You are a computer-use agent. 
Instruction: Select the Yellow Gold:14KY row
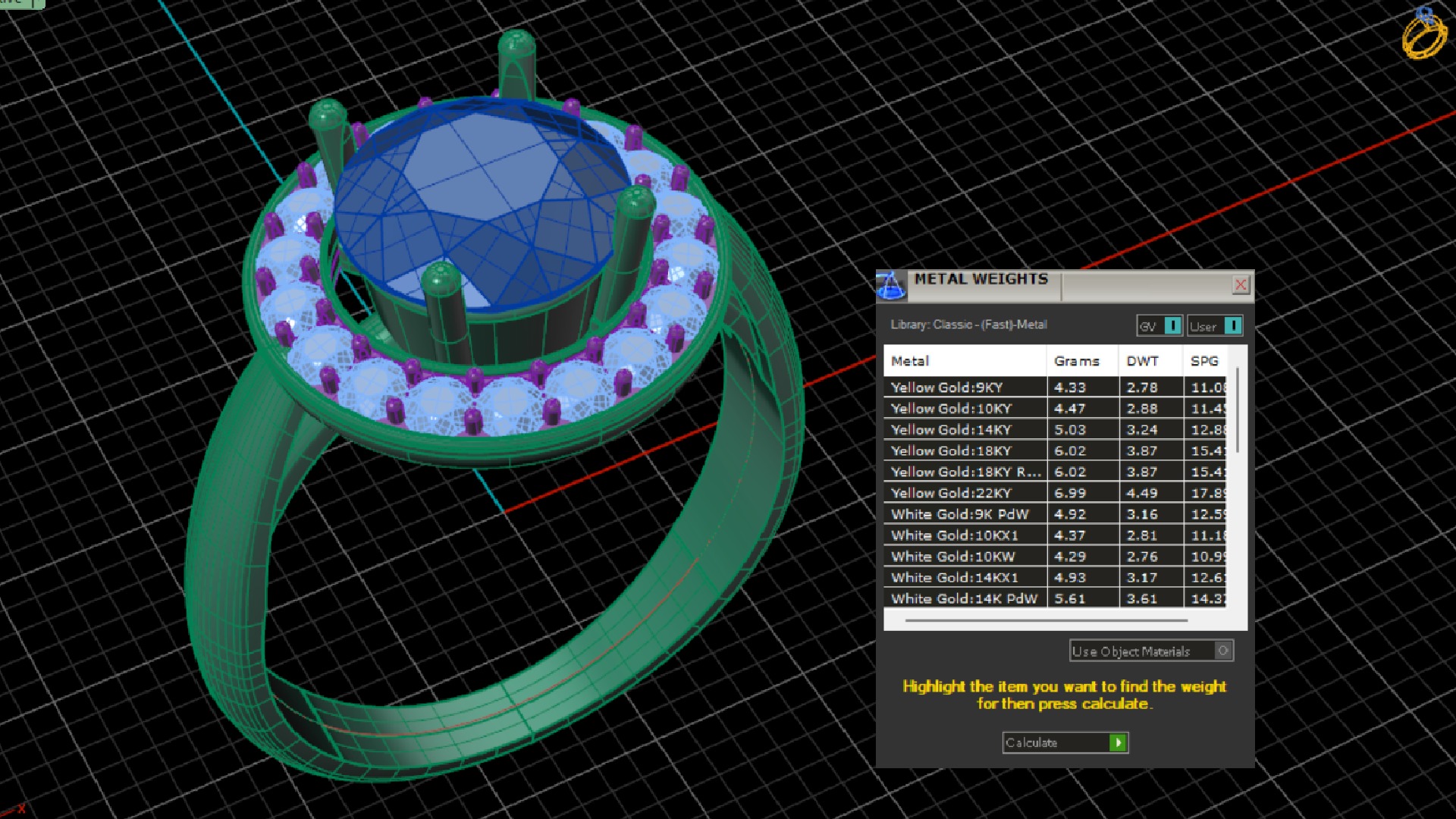point(951,429)
